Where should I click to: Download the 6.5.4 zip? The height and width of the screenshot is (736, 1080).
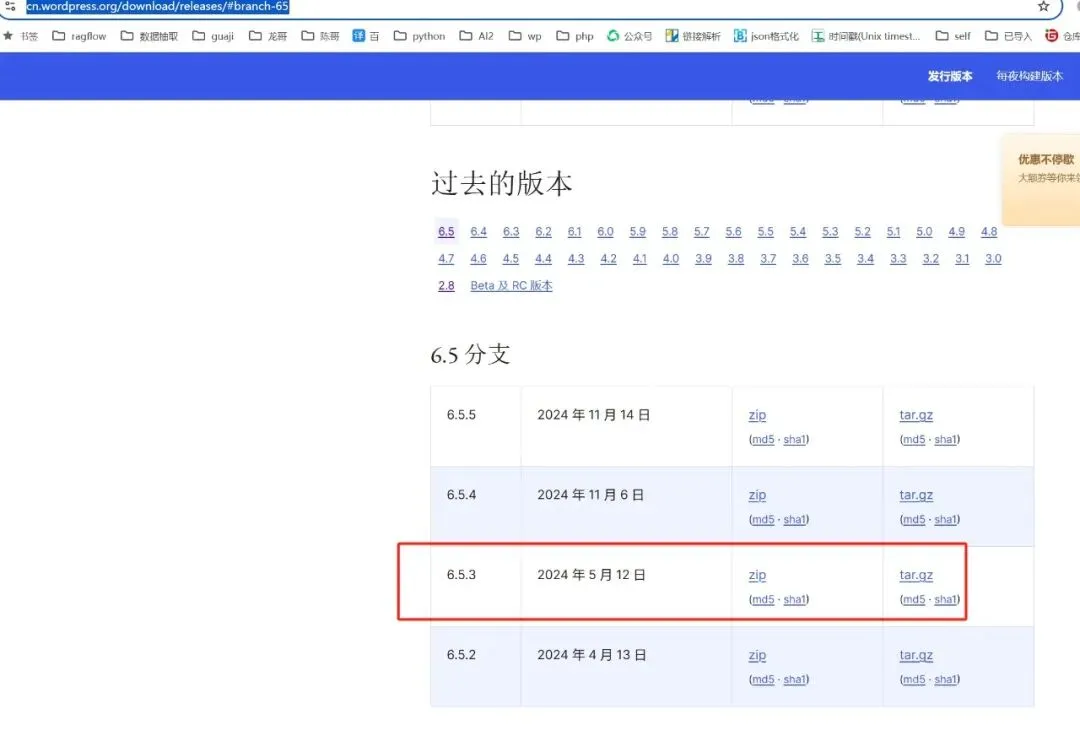coord(757,495)
